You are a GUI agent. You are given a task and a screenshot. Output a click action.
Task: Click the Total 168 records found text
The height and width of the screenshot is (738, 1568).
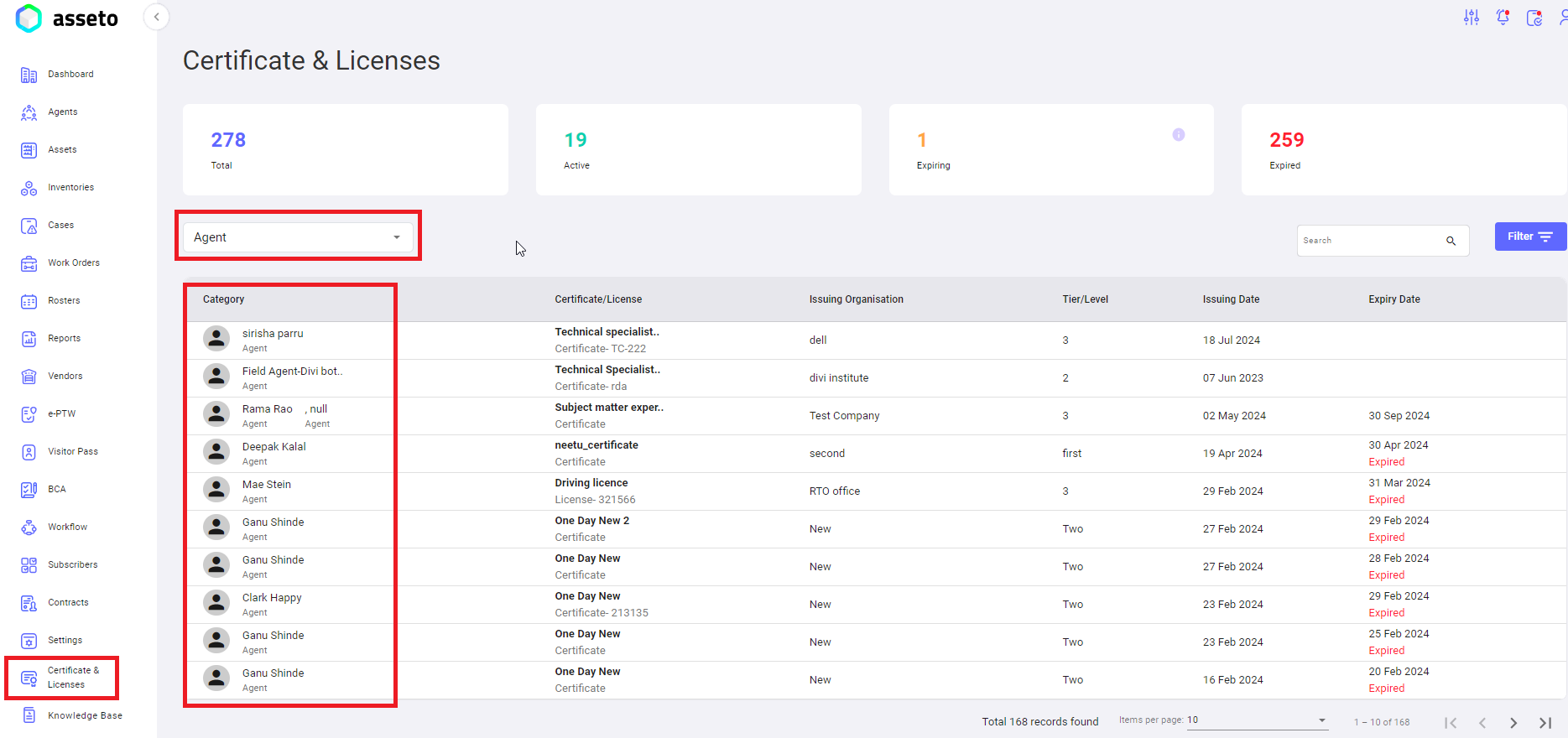(1040, 722)
